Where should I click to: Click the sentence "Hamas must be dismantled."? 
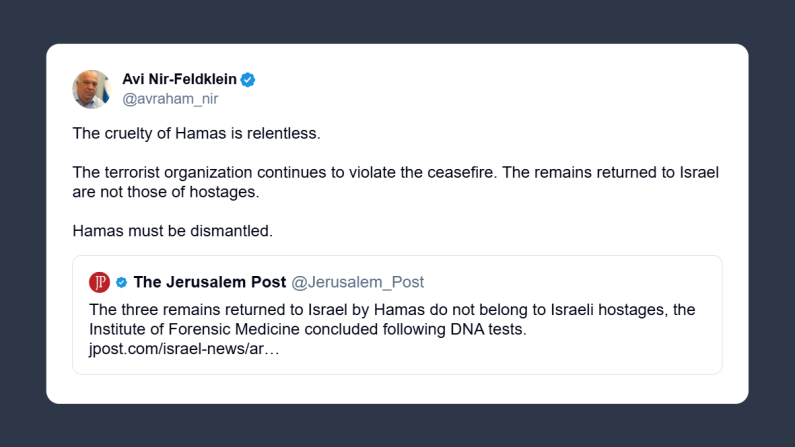pos(172,231)
